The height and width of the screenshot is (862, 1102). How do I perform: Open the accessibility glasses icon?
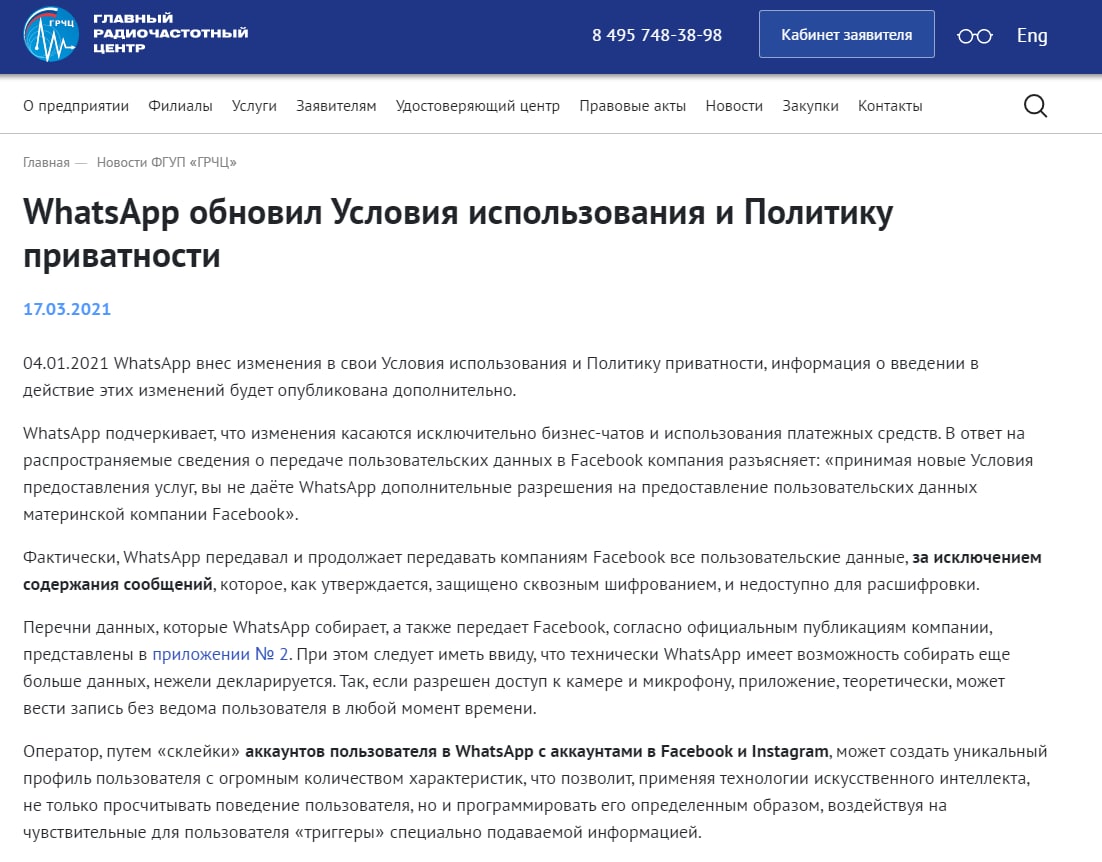tap(974, 36)
